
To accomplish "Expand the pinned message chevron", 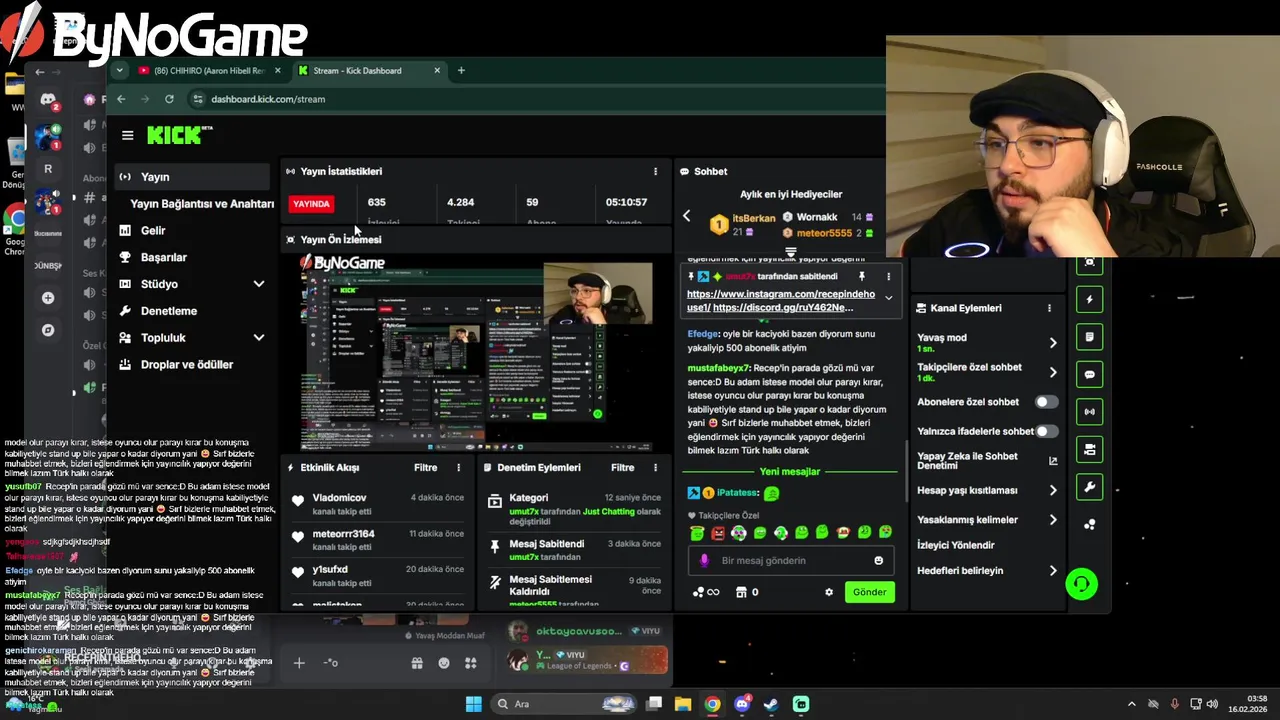I will 888,298.
